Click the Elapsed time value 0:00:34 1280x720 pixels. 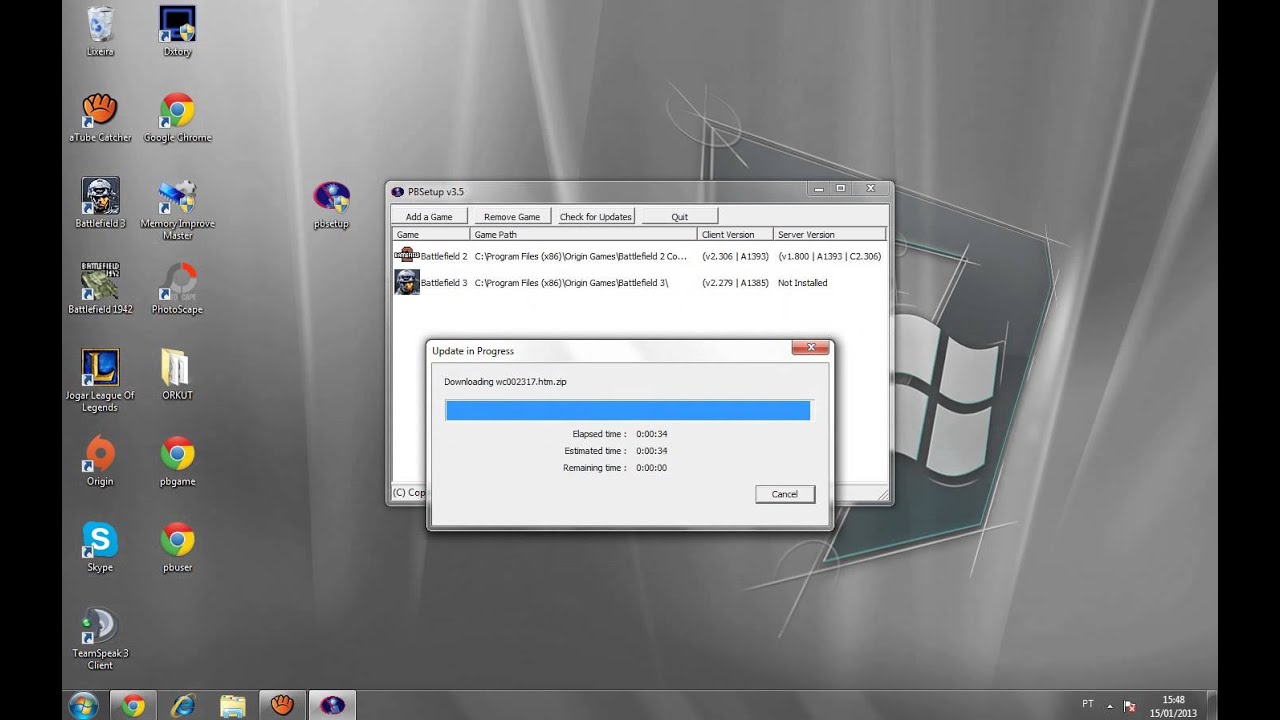click(x=652, y=434)
